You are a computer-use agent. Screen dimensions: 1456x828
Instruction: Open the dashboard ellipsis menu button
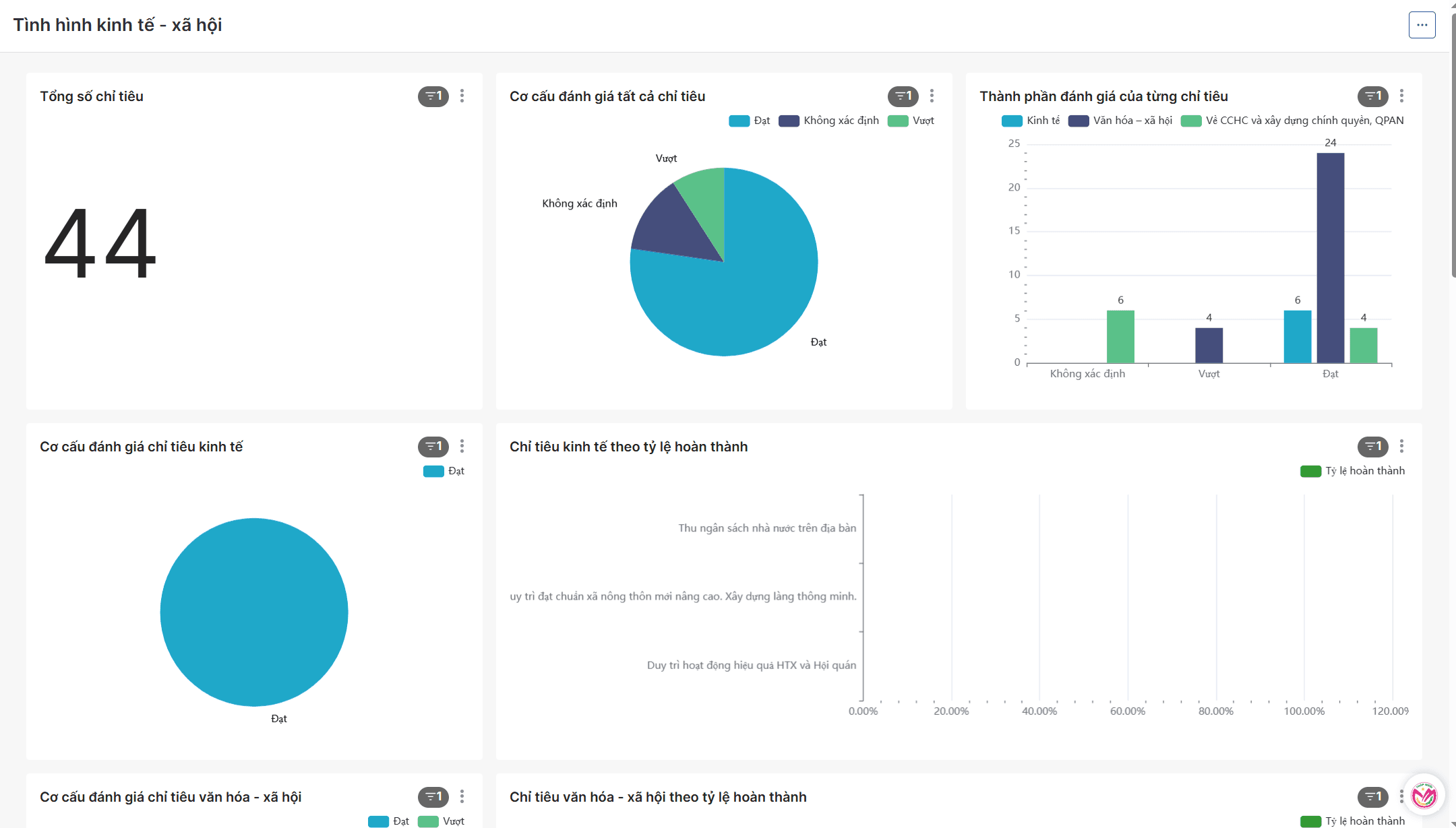[x=1422, y=25]
